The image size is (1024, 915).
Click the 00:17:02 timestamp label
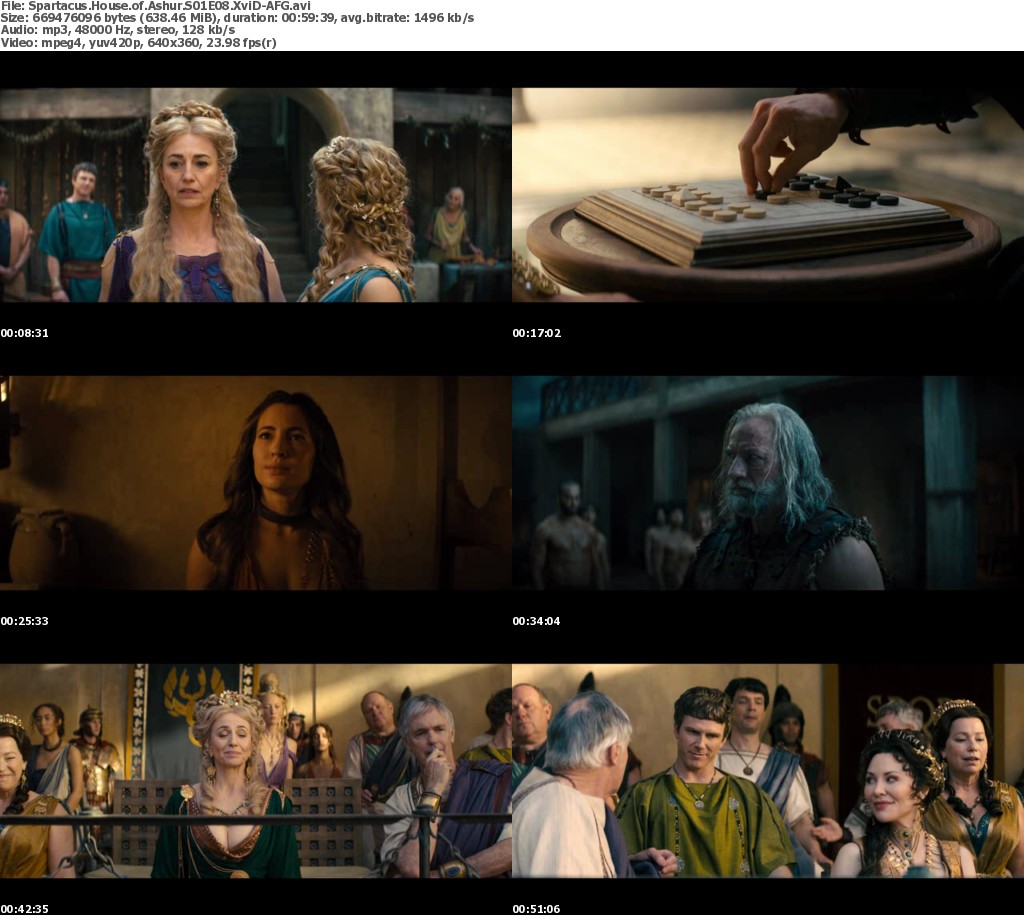click(536, 333)
